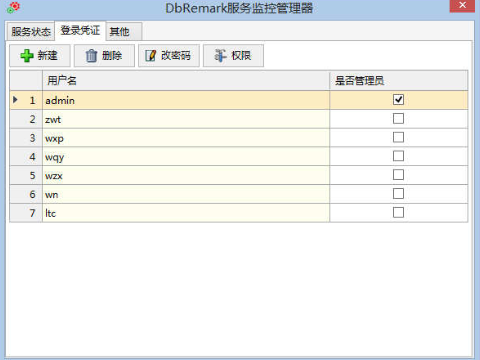Enable administrator checkbox for user zwt
This screenshot has width=480, height=360.
coord(398,119)
